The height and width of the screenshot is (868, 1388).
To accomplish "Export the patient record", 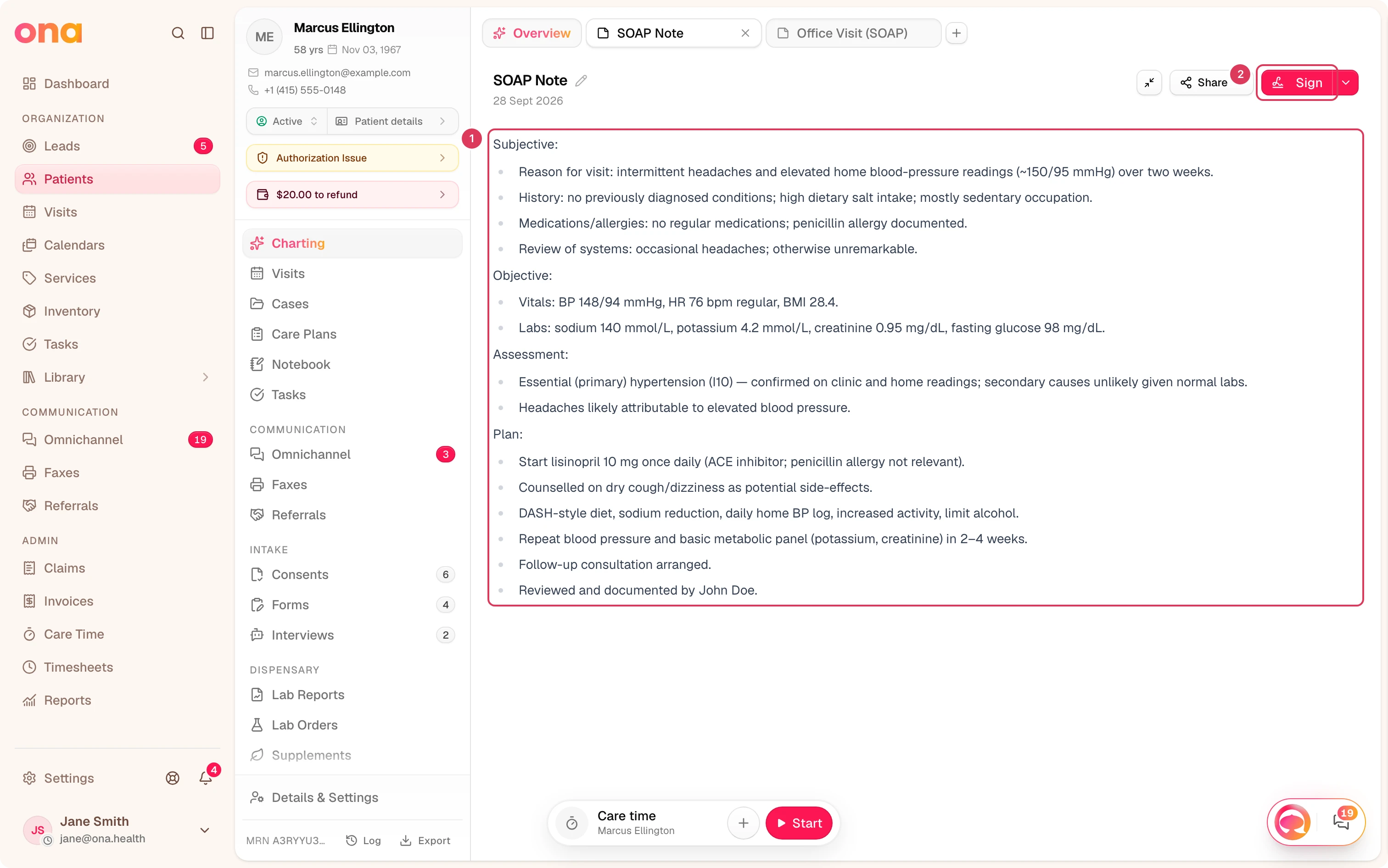I will [425, 840].
